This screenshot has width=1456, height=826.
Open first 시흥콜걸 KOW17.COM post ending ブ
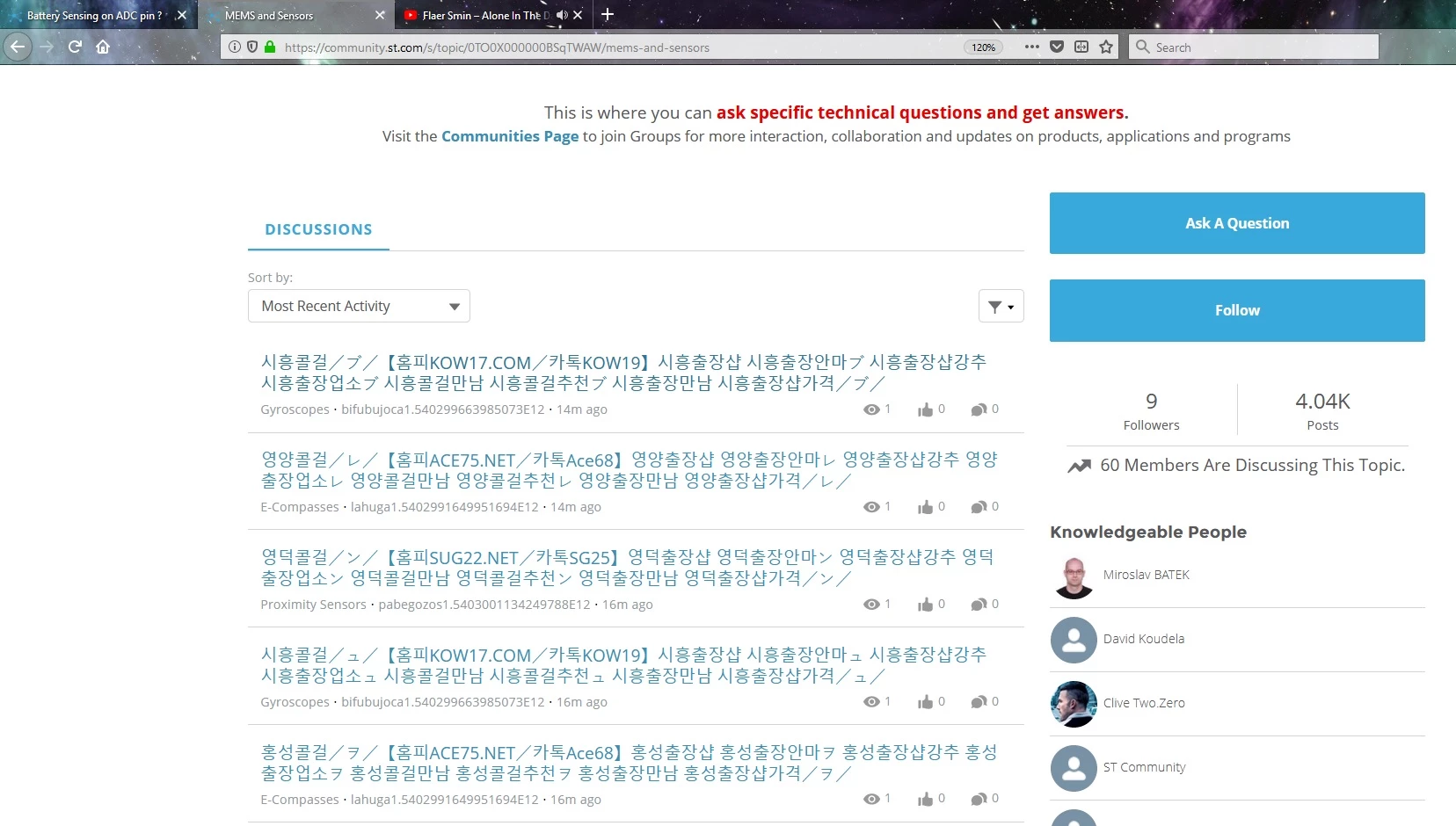point(623,373)
